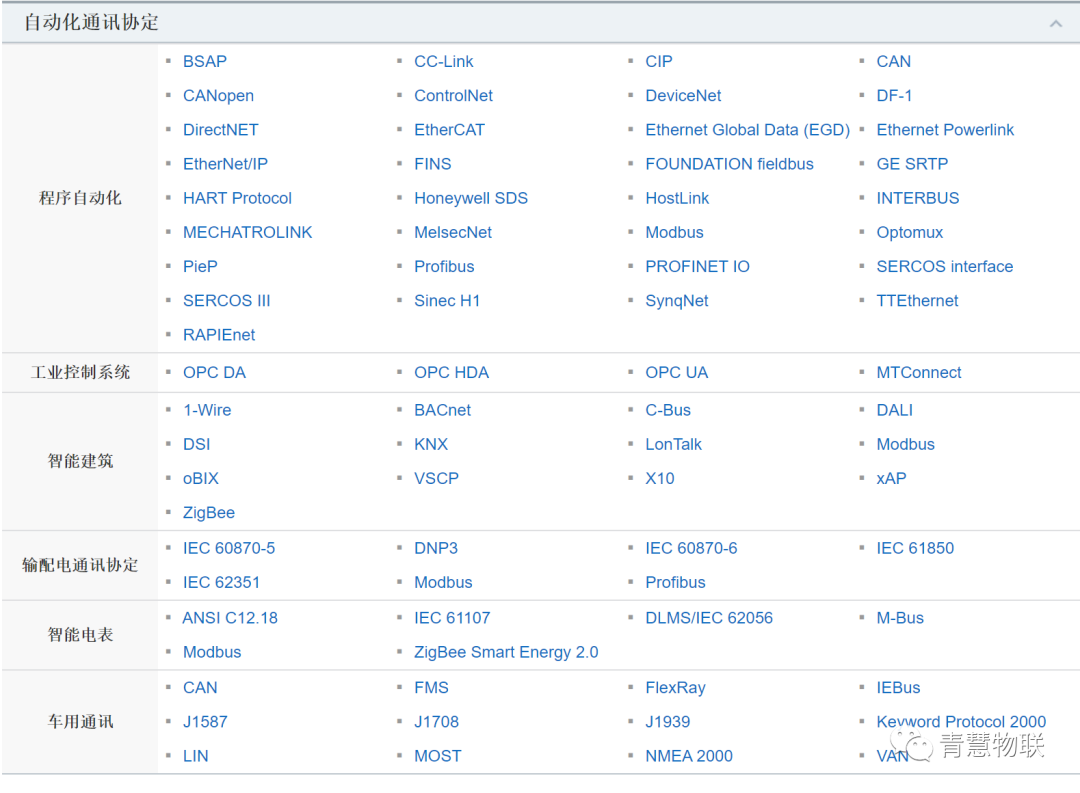The image size is (1080, 793).
Task: Click the MelsecNet link
Action: 453,232
